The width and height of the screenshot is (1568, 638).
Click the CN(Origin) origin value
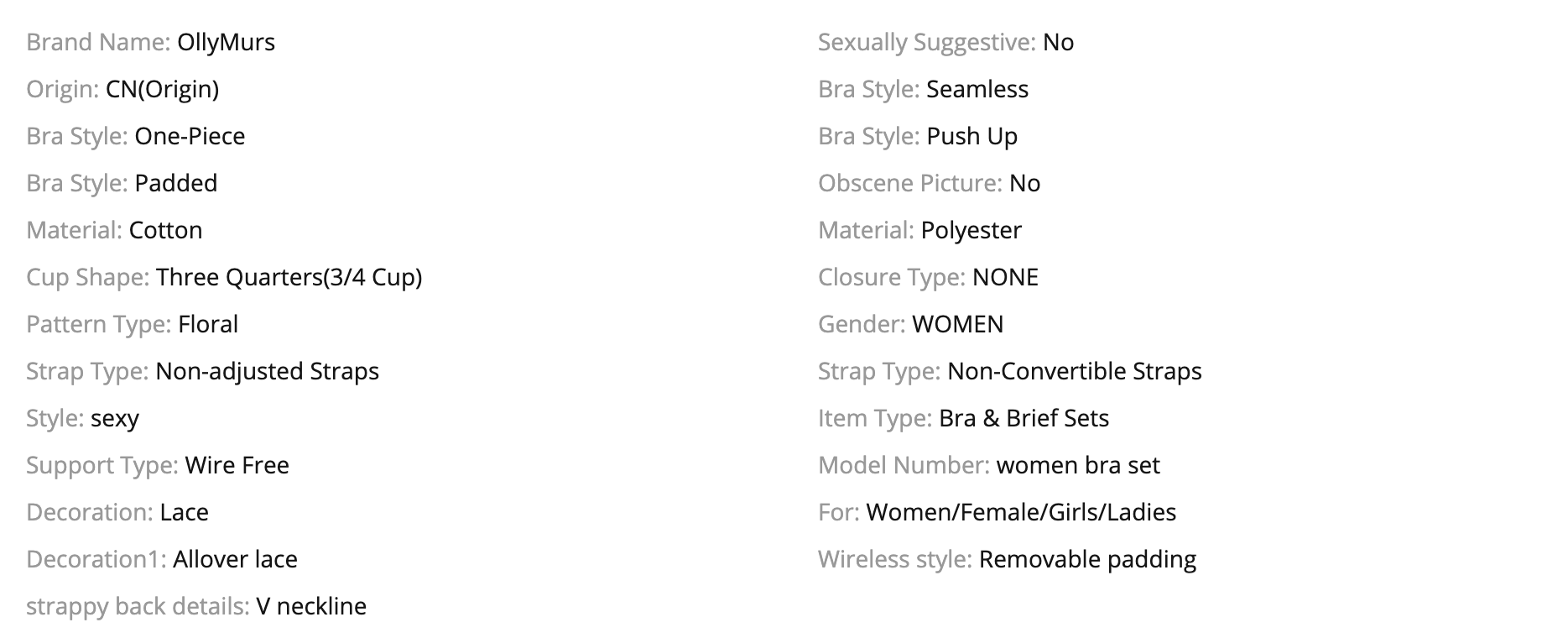click(x=162, y=89)
